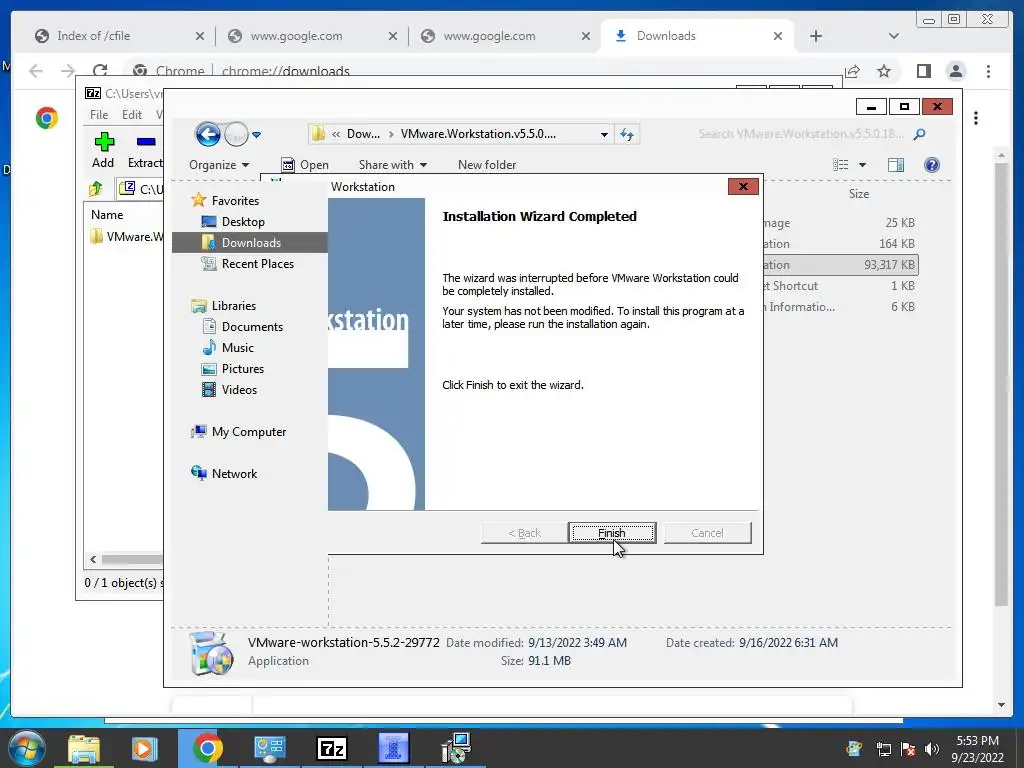Click New folder in Explorer toolbar
This screenshot has height=768, width=1024.
487,165
